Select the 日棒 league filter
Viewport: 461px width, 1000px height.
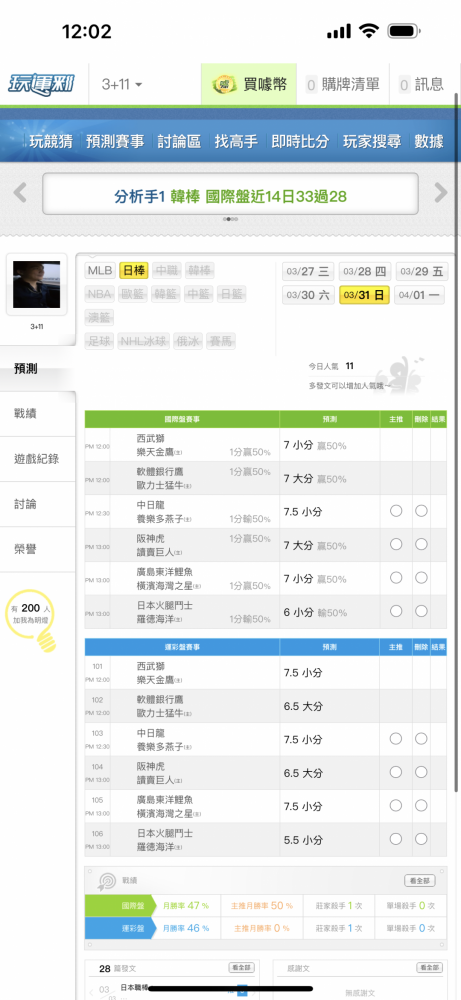[x=134, y=270]
